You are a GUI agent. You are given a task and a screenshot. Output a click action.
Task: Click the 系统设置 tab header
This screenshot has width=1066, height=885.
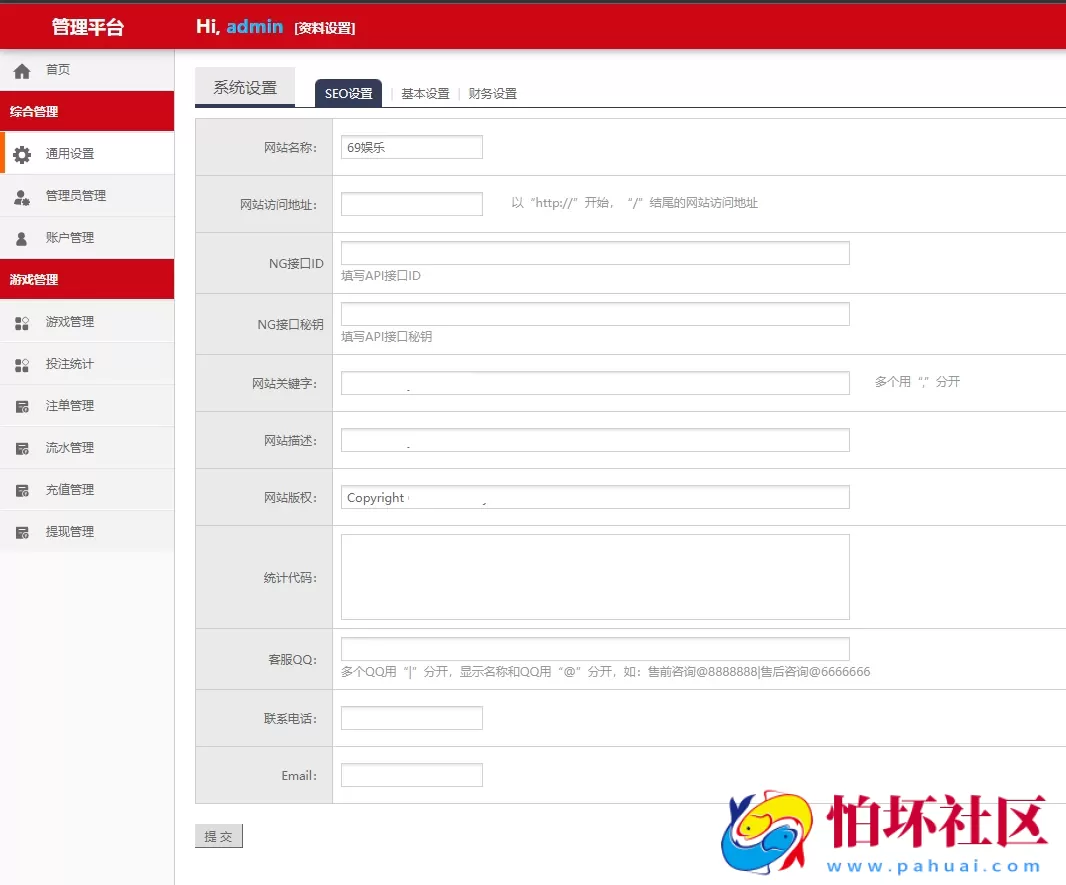tap(244, 87)
